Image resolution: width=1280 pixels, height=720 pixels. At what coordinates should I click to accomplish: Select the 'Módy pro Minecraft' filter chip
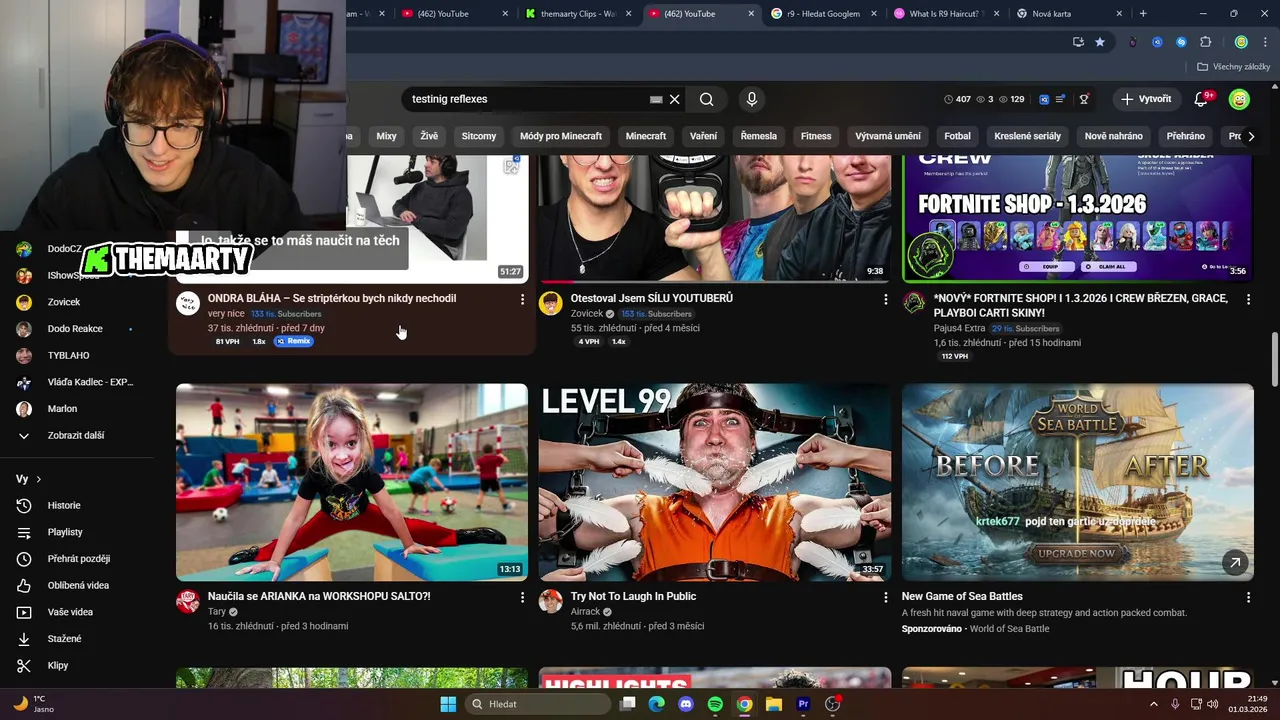pos(561,136)
